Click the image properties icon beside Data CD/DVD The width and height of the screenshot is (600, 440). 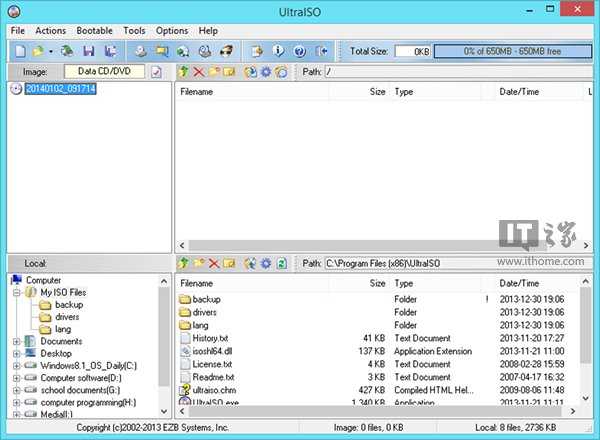pos(156,72)
